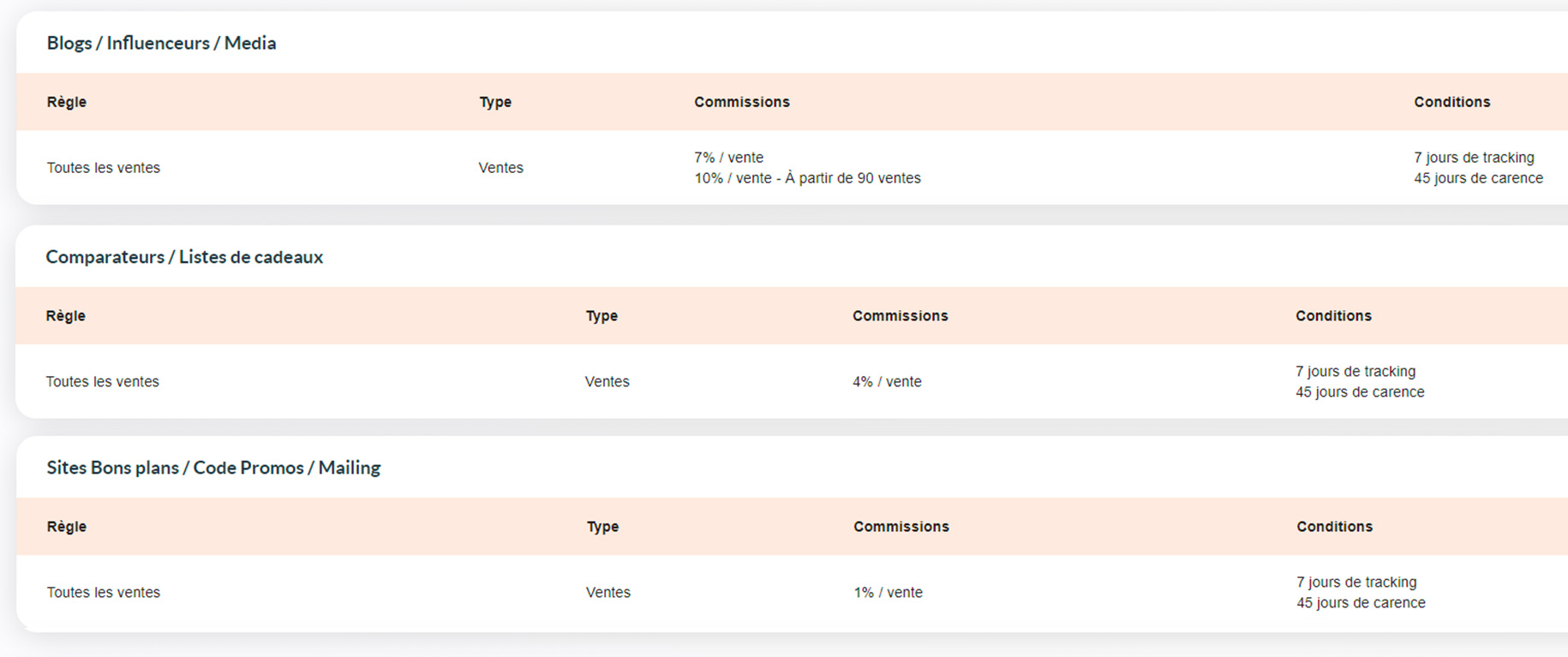This screenshot has width=1568, height=657.
Task: Click Sites Bons plans / Code Promos / Mailing heading
Action: coord(213,468)
